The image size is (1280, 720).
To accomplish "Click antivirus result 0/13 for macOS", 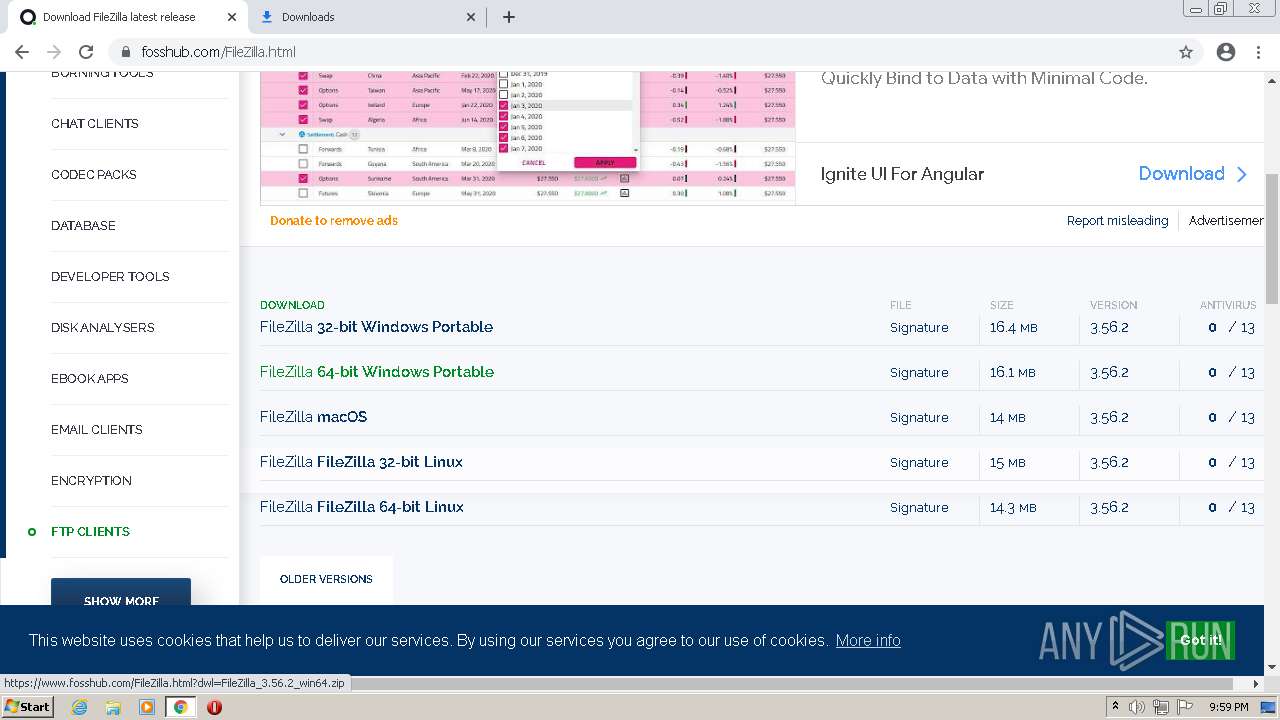I will pos(1231,418).
